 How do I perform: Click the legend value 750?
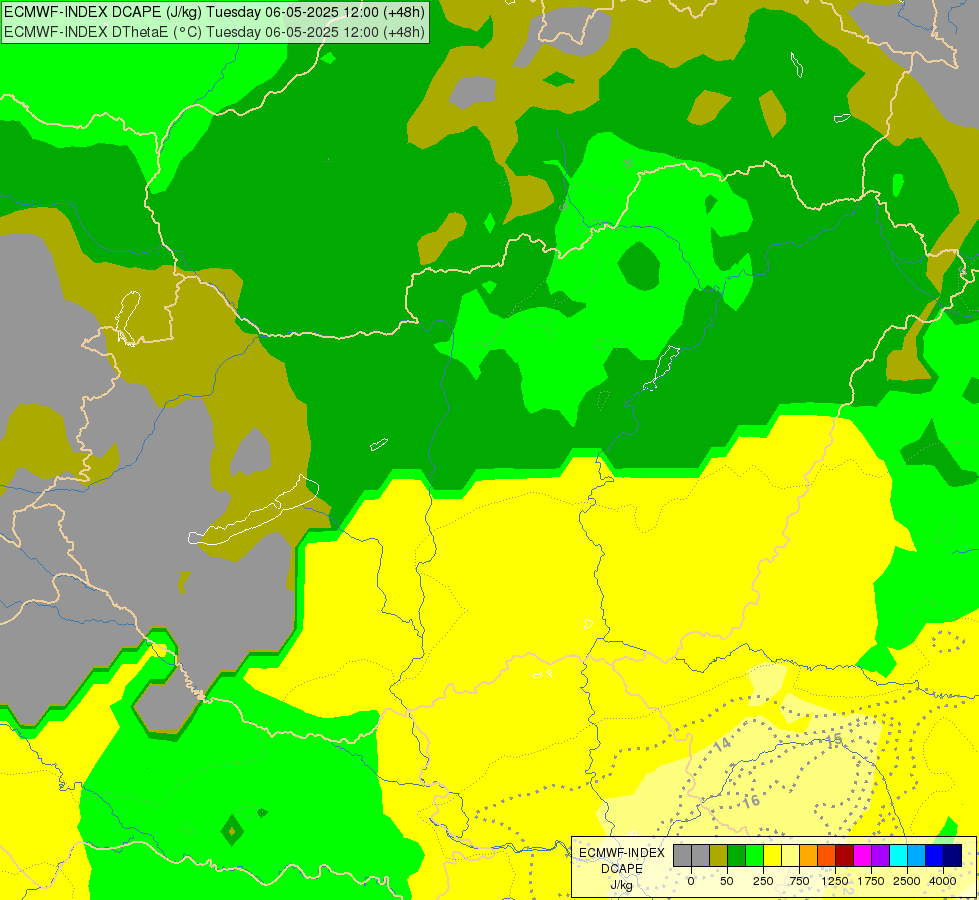tap(799, 881)
